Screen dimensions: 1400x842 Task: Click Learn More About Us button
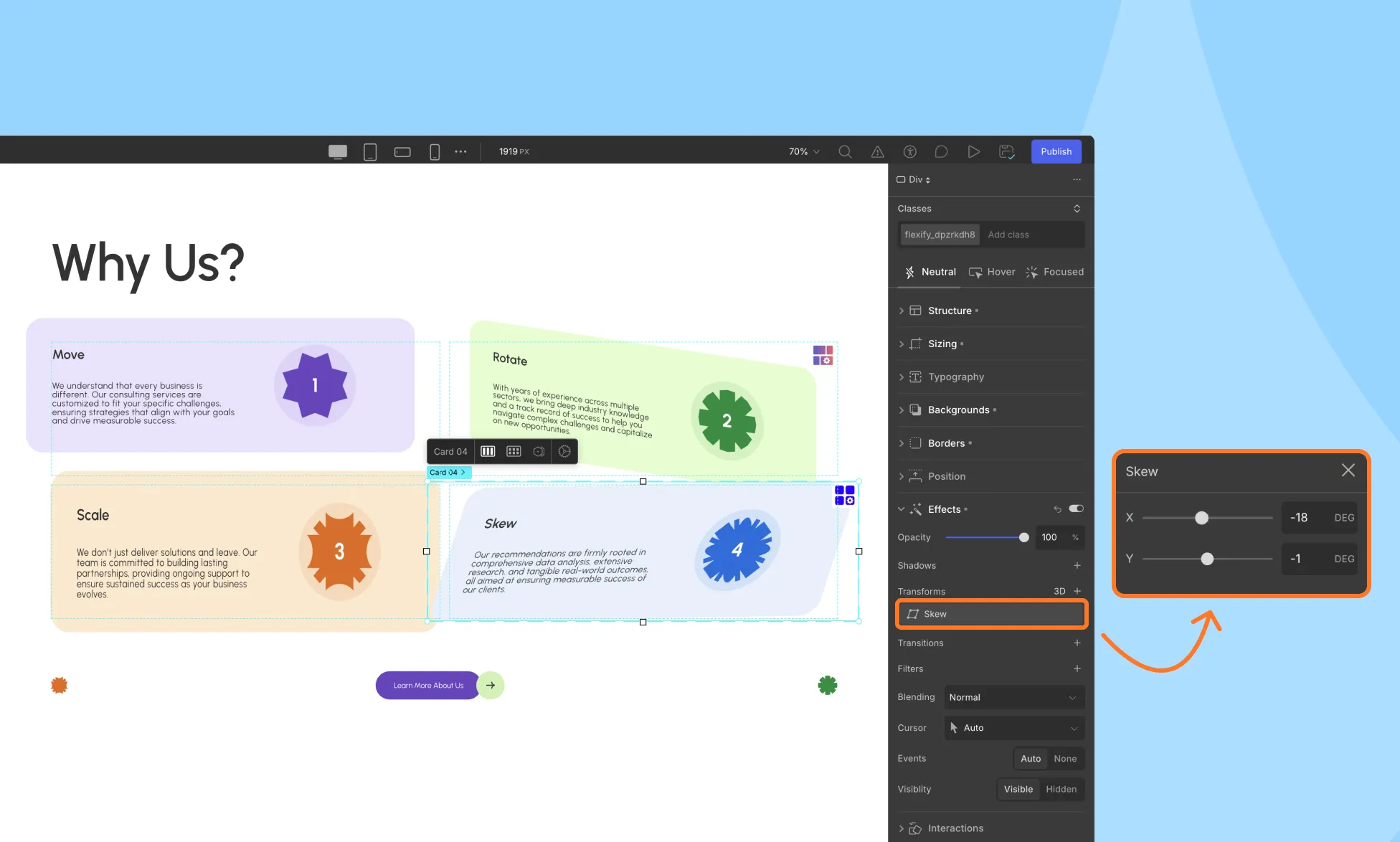[x=428, y=685]
